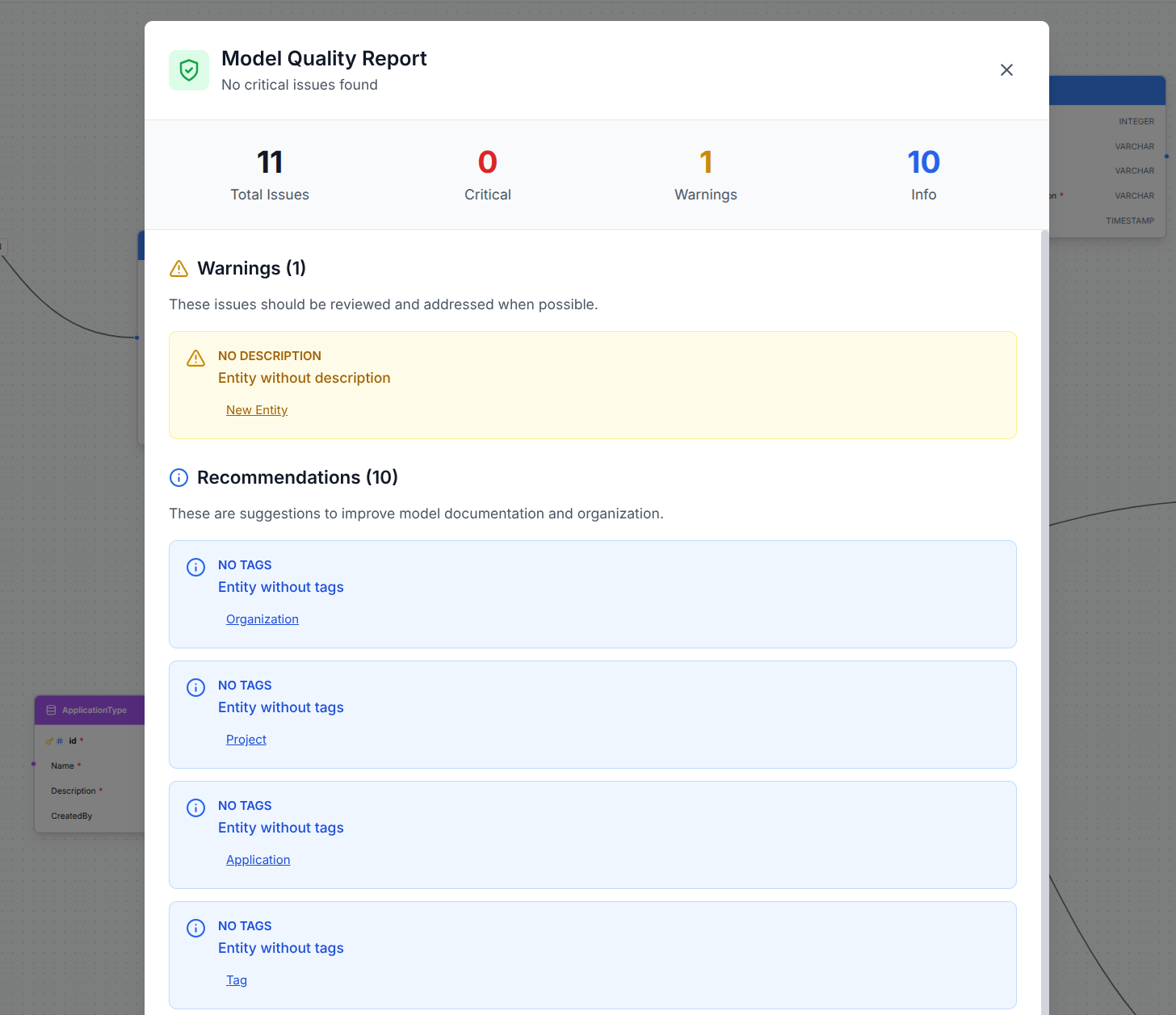Click the info icon on Tag card
Image resolution: width=1176 pixels, height=1015 pixels.
pyautogui.click(x=195, y=928)
